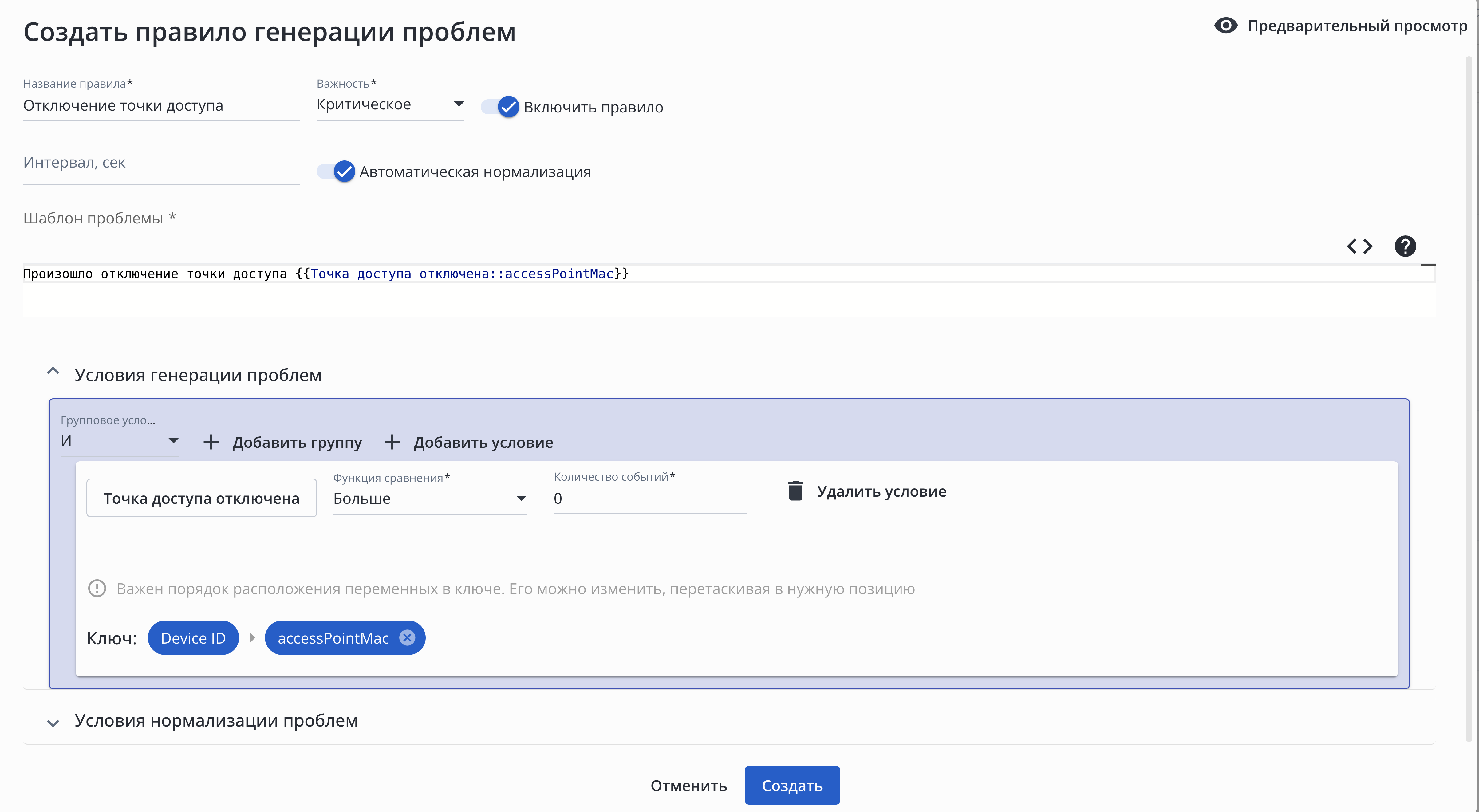Select the 'Device ID' key chip

193,638
